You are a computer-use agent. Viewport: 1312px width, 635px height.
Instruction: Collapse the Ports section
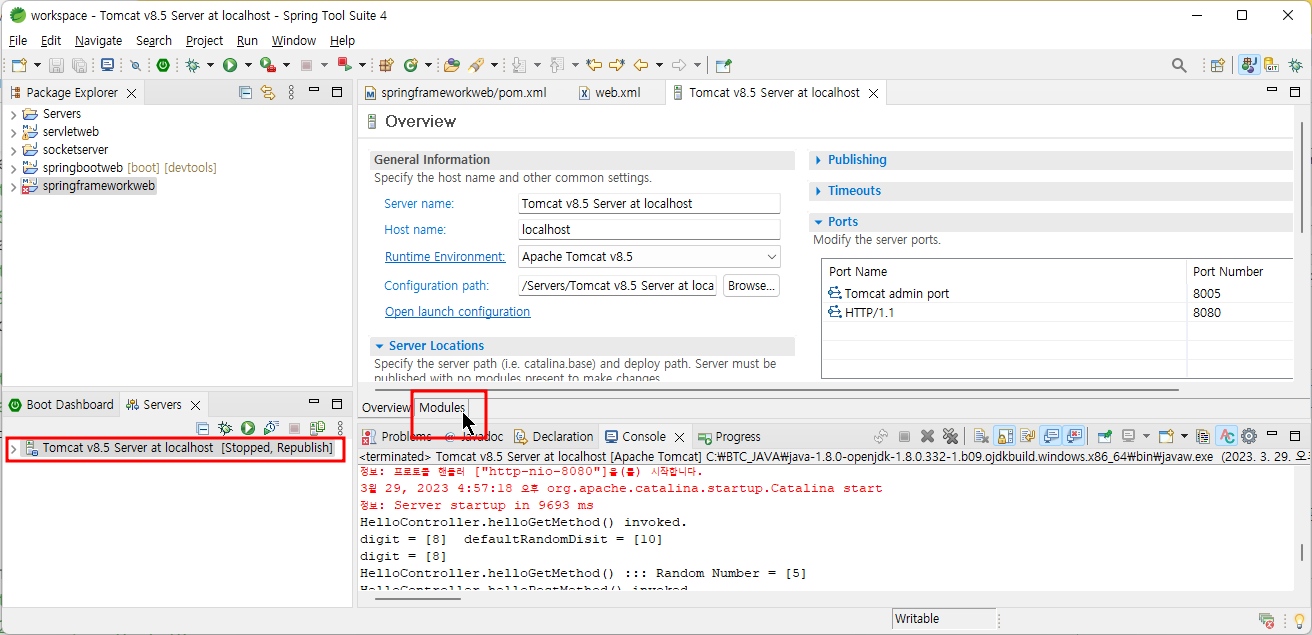tap(819, 222)
